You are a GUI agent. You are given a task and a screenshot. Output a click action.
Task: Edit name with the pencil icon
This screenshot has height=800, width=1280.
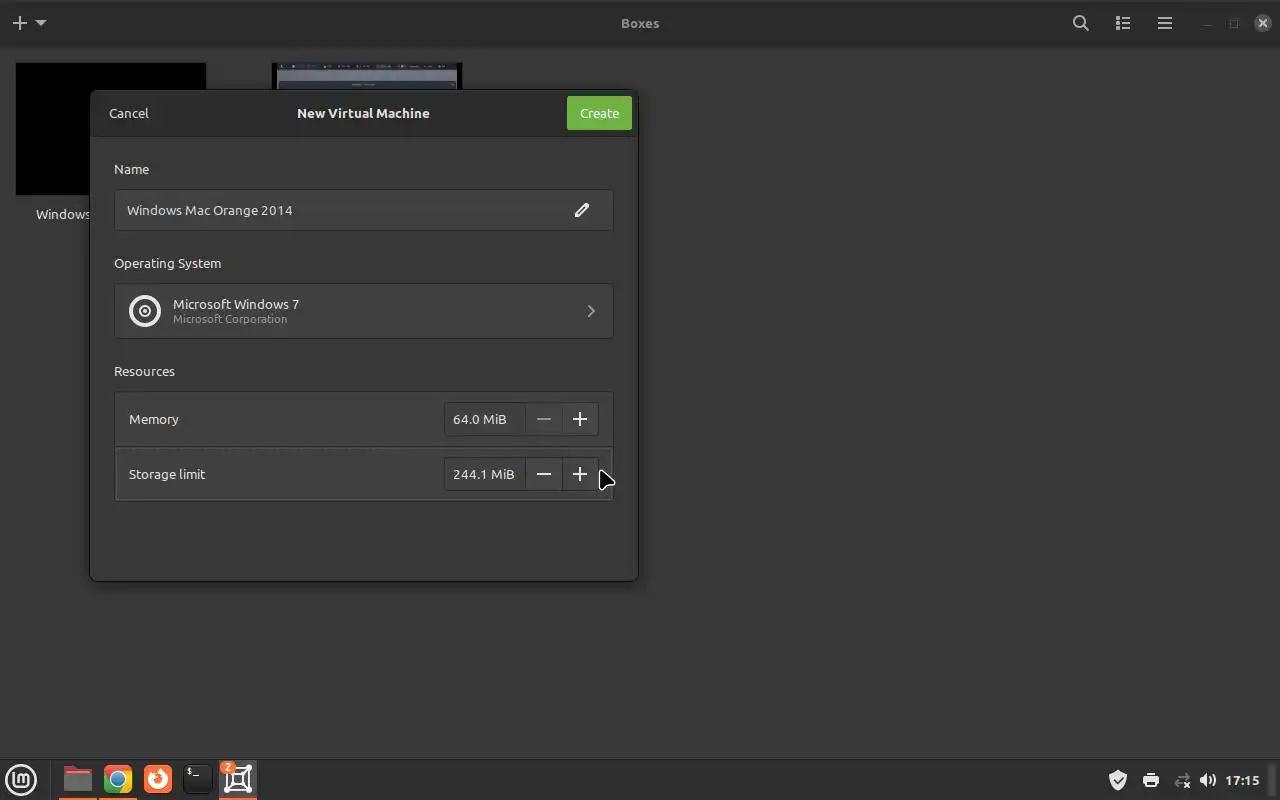[x=582, y=210]
